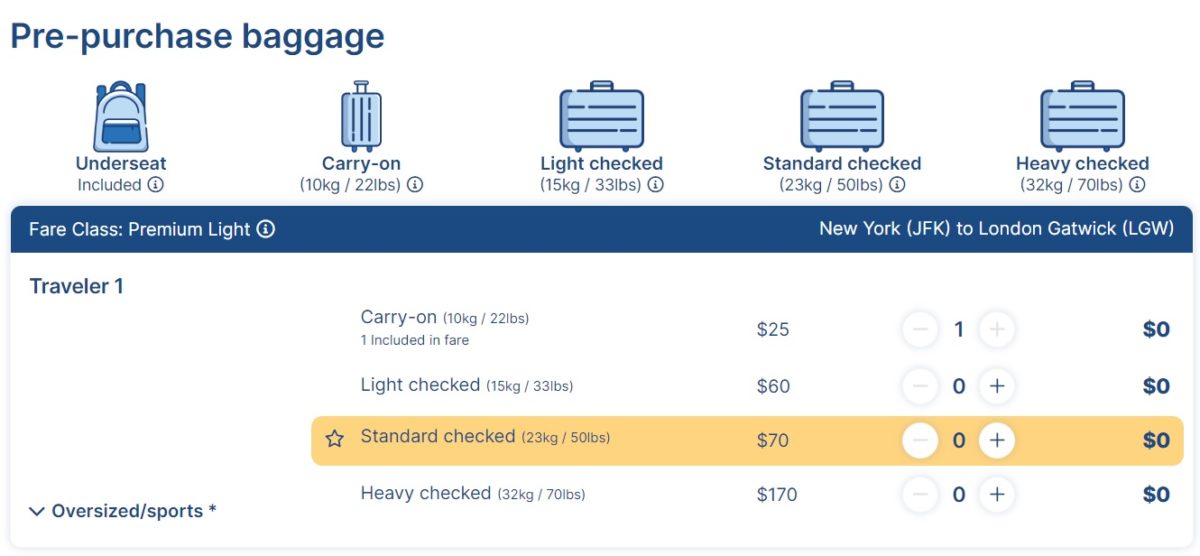
Task: Open info icon for Standard checked weight
Action: [897, 185]
